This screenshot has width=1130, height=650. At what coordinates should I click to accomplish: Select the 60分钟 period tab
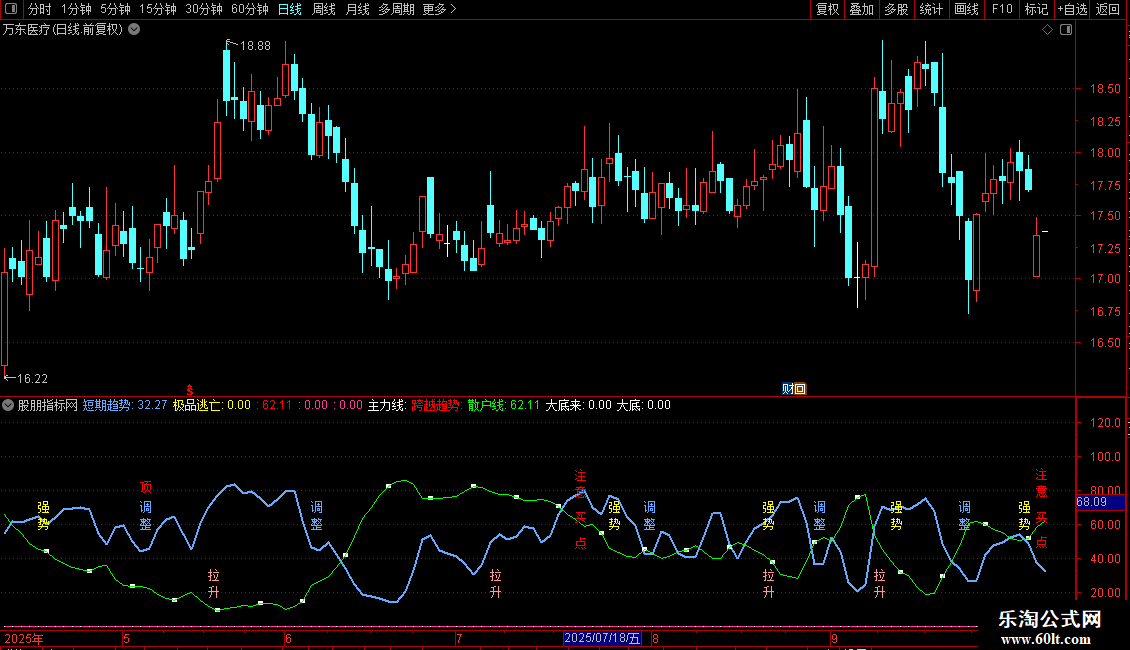click(x=249, y=9)
